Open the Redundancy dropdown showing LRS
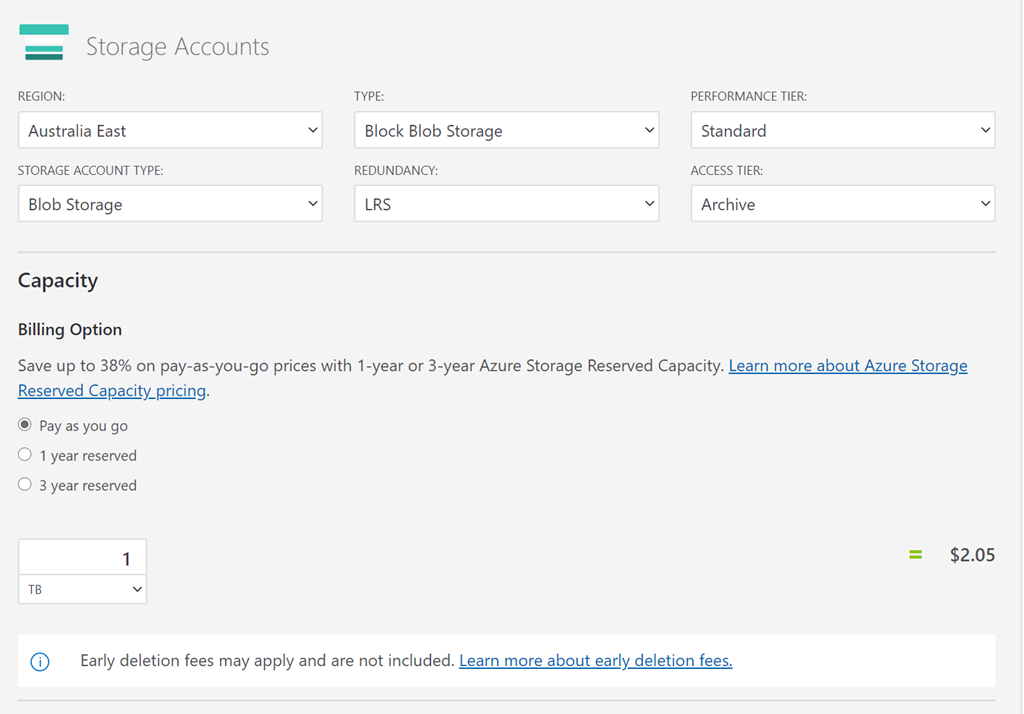 tap(506, 204)
